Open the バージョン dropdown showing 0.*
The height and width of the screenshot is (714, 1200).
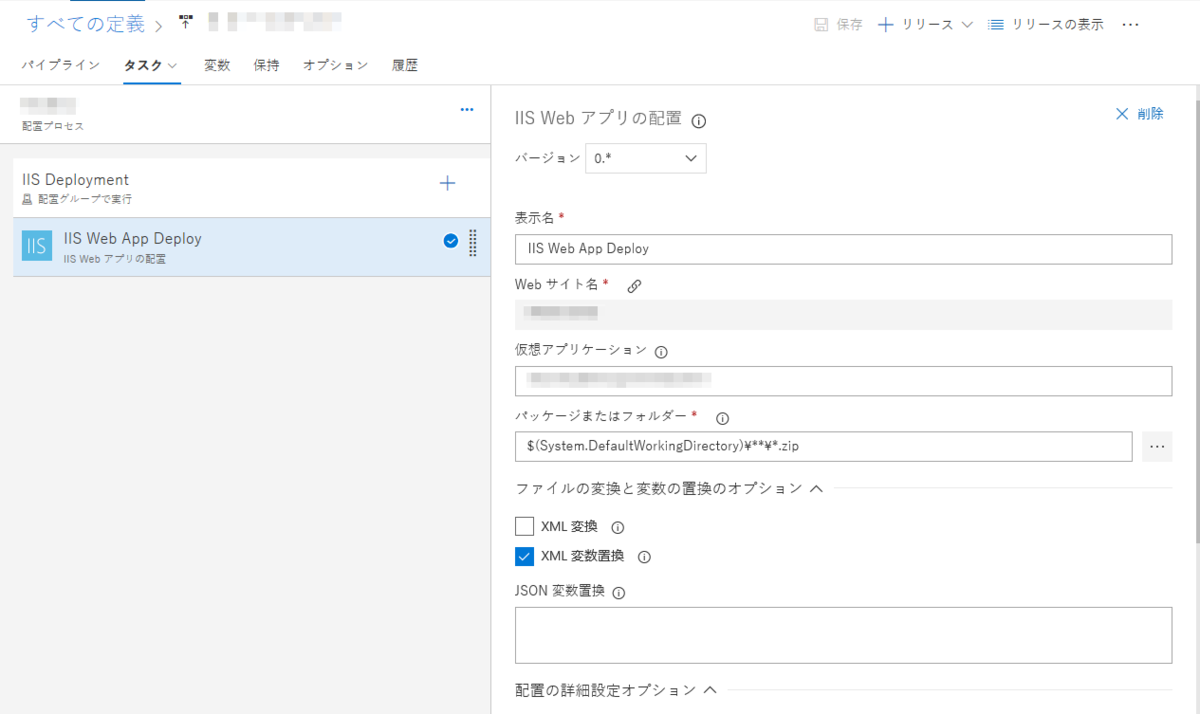pyautogui.click(x=645, y=158)
